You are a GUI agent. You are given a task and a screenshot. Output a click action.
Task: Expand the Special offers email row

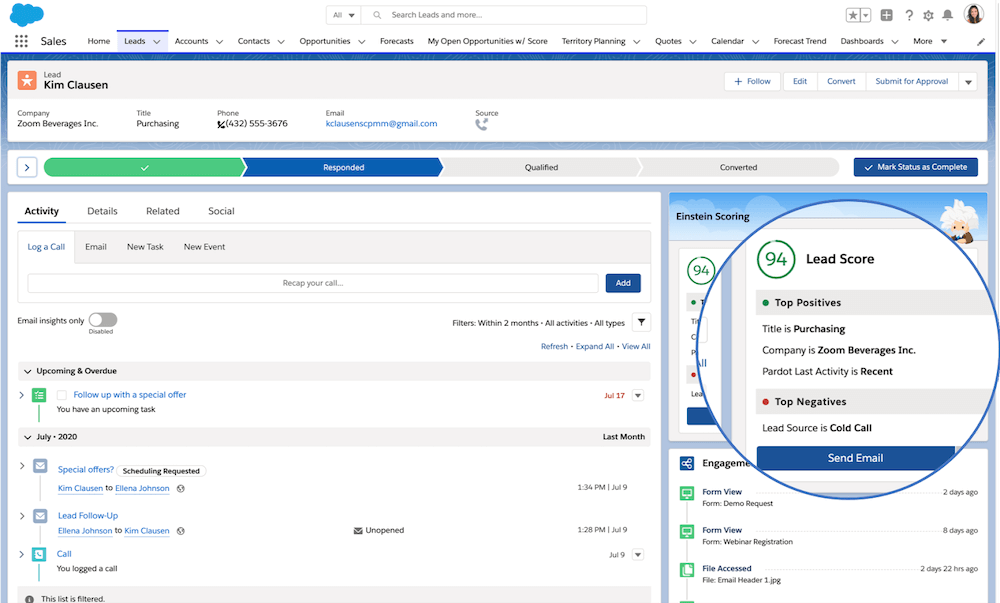pyautogui.click(x=22, y=466)
